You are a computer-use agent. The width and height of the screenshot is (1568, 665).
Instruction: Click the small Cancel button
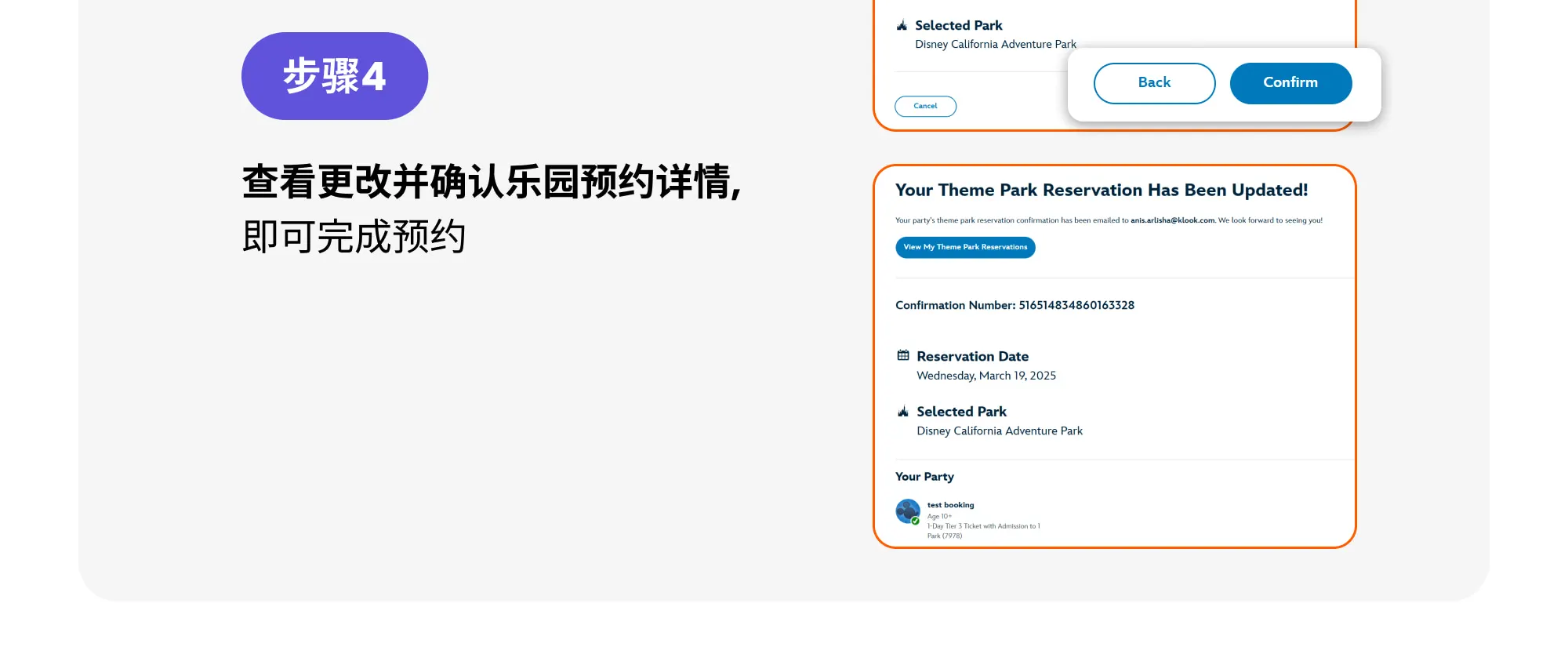tap(925, 106)
